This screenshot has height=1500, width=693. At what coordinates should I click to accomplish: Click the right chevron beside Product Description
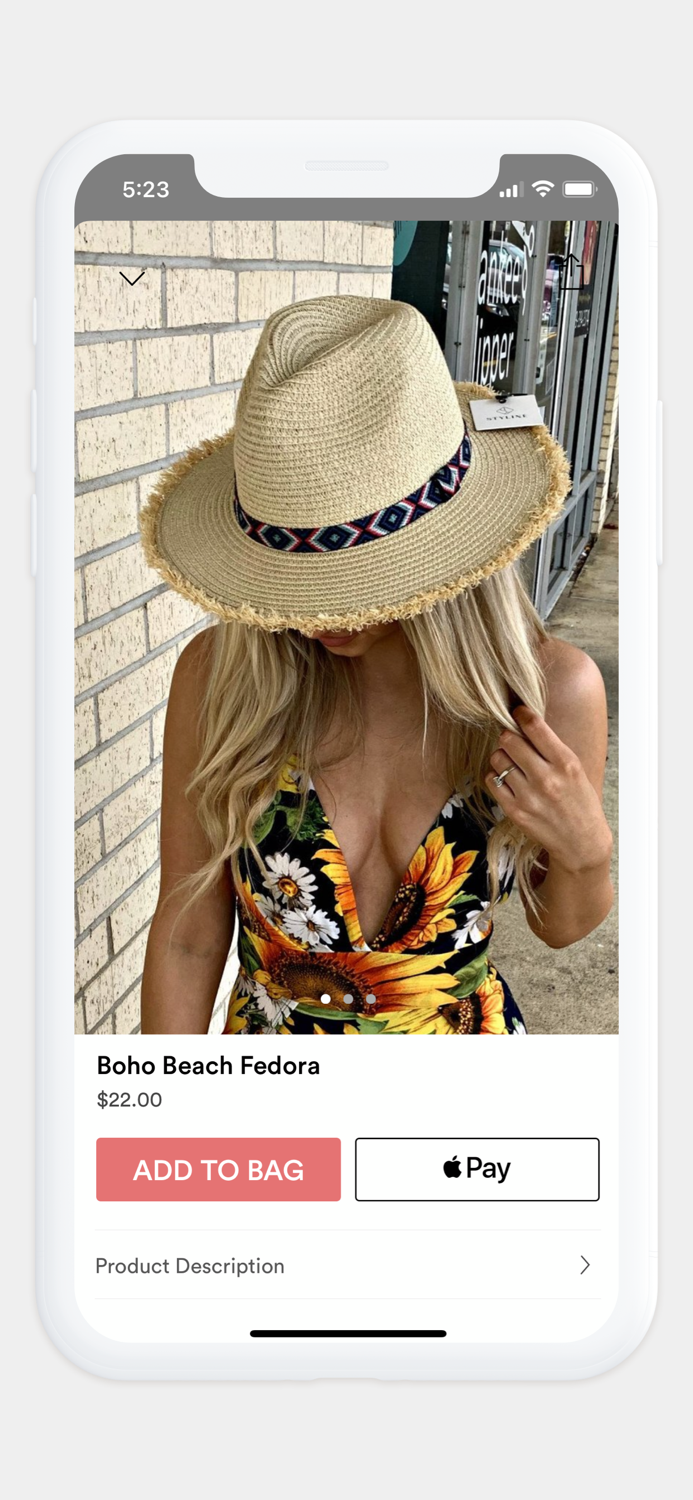(x=585, y=1265)
